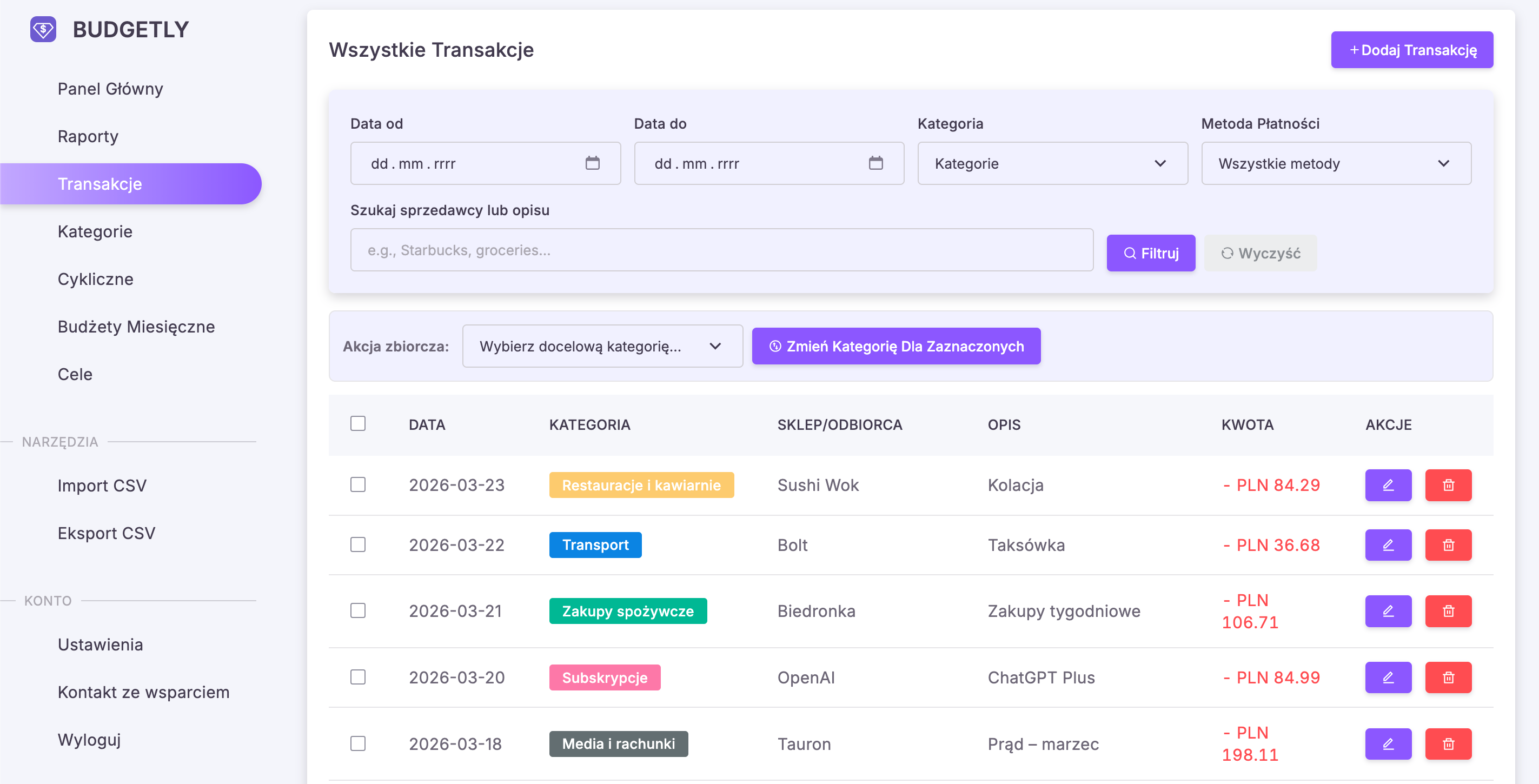
Task: Go to the Cele page
Action: coord(75,374)
